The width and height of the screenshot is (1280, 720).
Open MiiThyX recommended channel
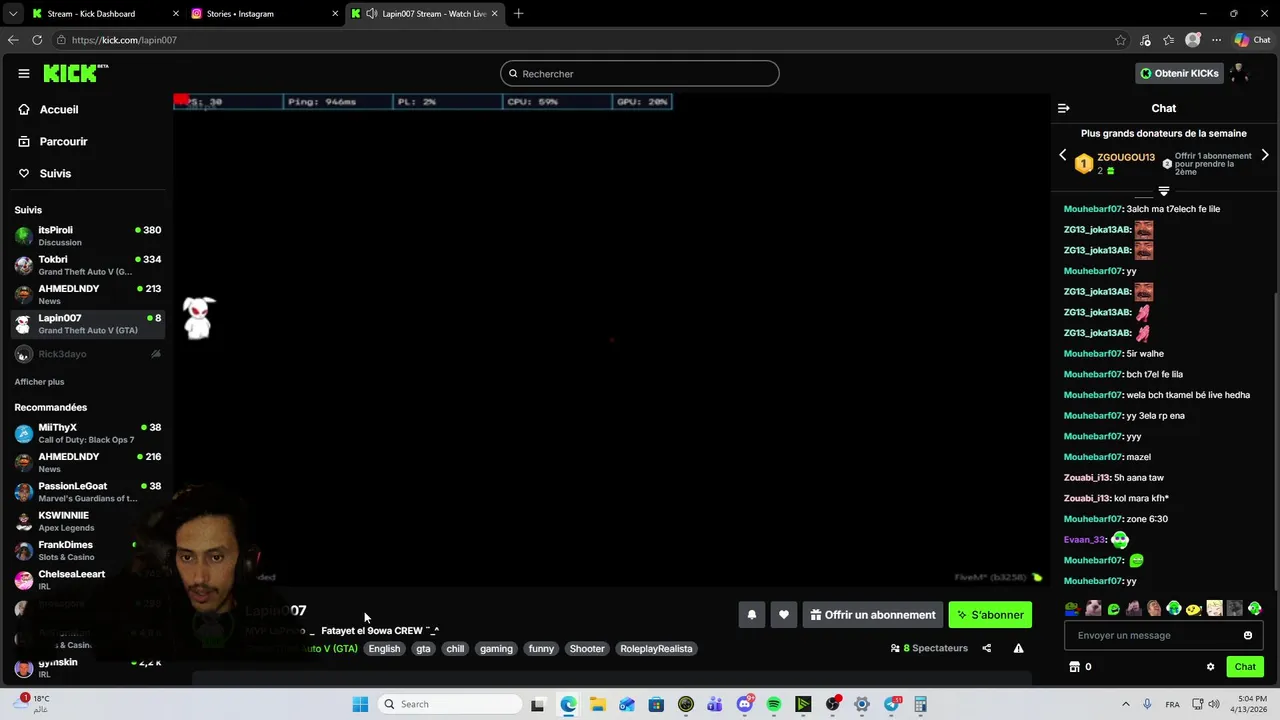tap(88, 433)
